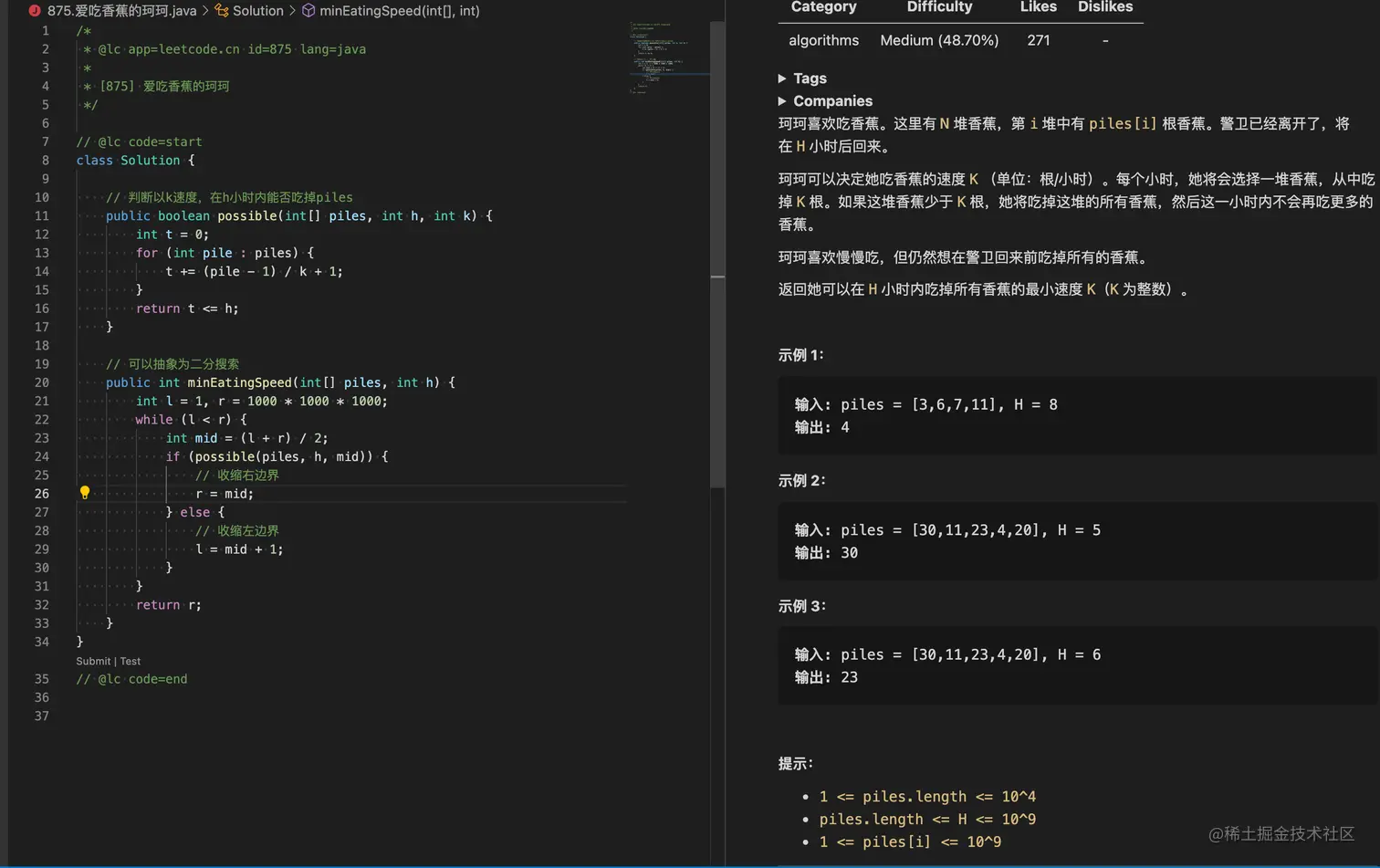Viewport: 1380px width, 868px height.
Task: Click line number 20 in the gutter
Action: (42, 382)
